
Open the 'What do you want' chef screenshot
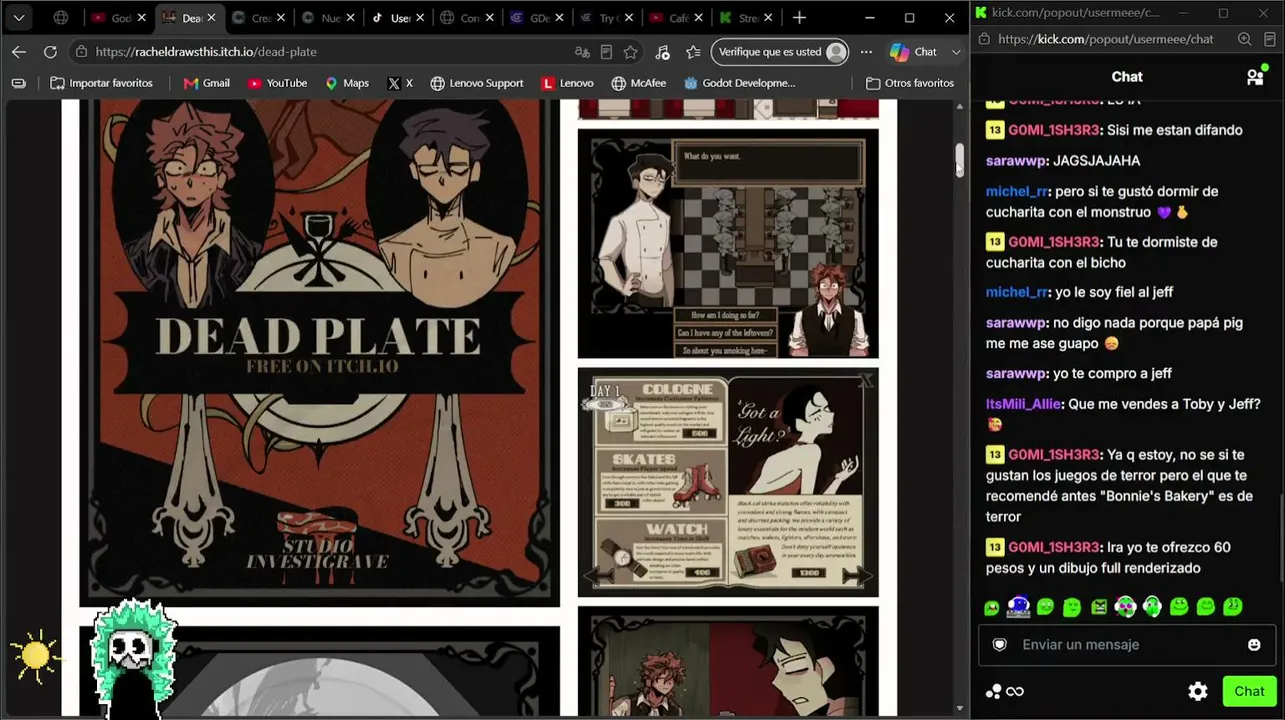click(x=728, y=243)
